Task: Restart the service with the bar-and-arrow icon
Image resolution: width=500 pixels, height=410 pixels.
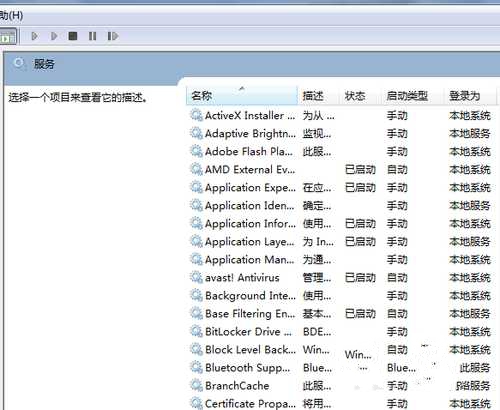Action: [113, 36]
